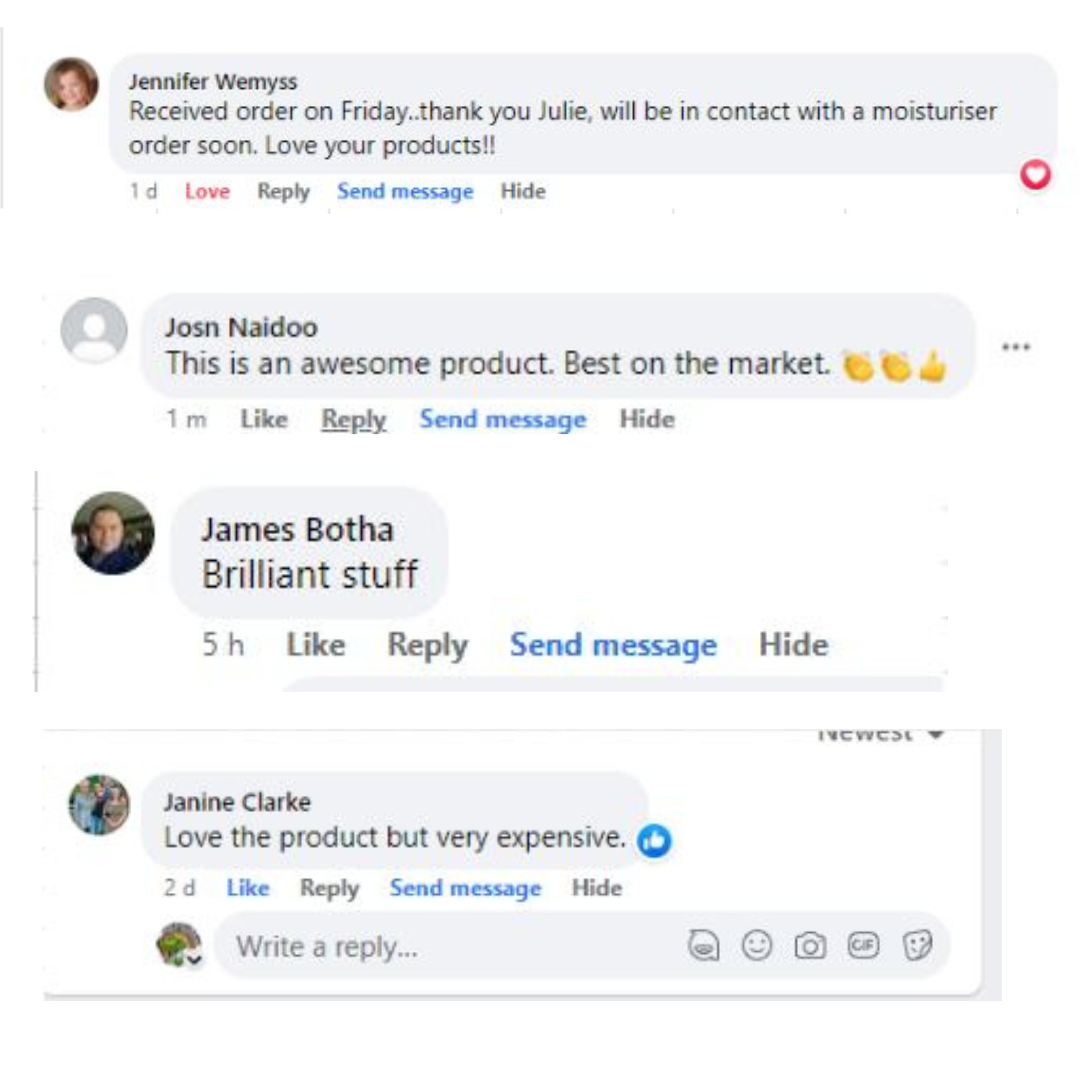The image size is (1080, 1080).
Task: Click the thumbs-up reaction on Janine's comment
Action: (654, 841)
